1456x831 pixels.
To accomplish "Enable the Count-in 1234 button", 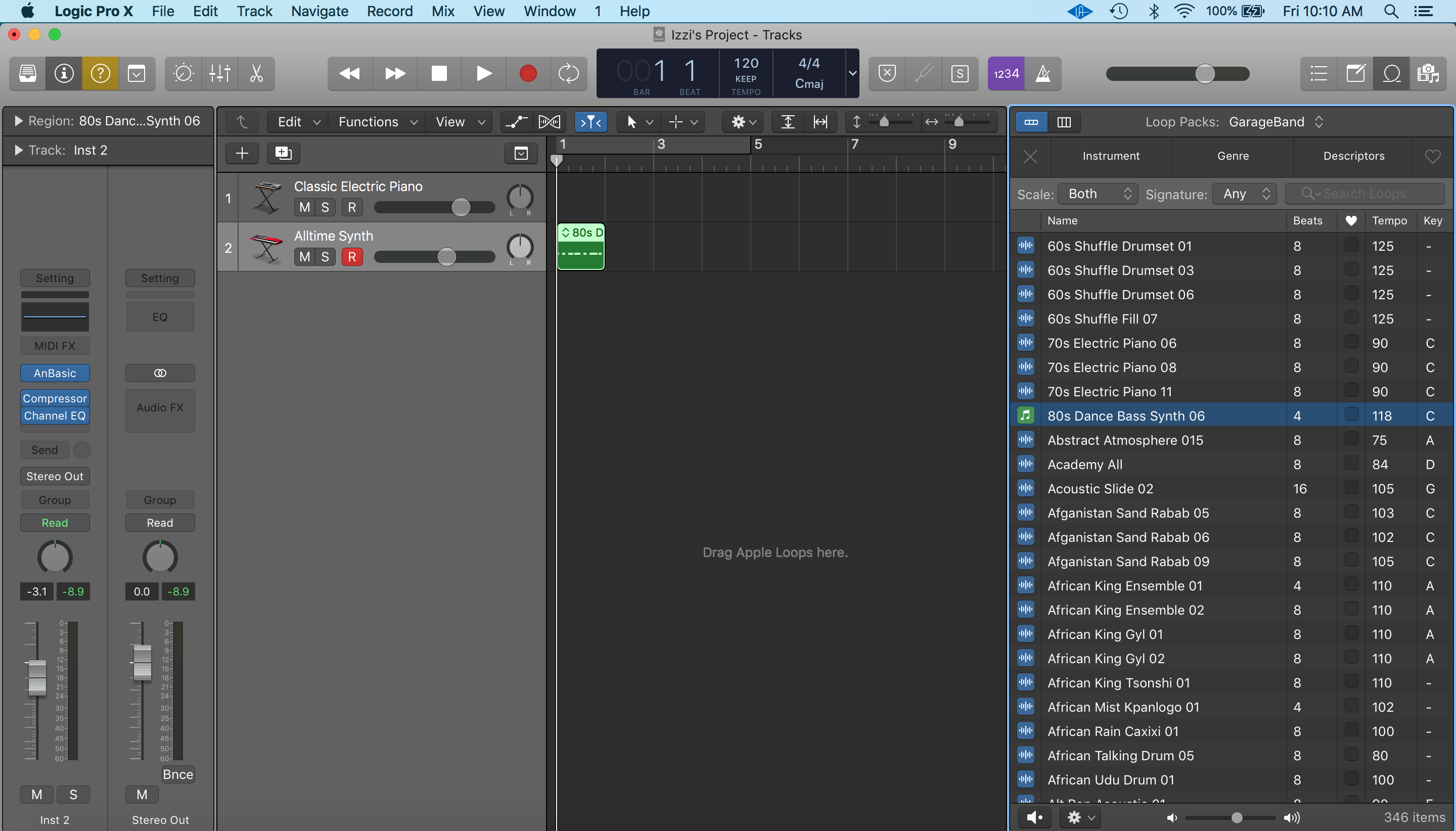I will click(x=1006, y=74).
